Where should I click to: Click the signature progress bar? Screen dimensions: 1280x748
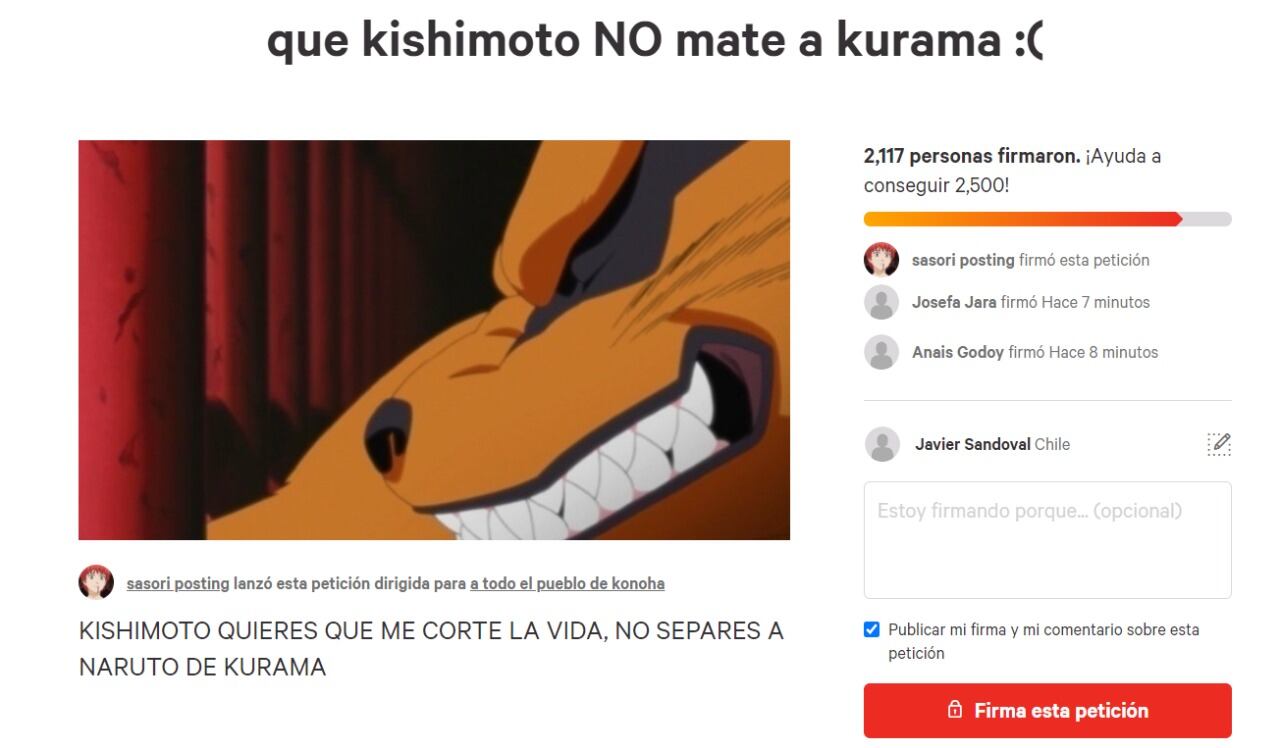(1047, 219)
